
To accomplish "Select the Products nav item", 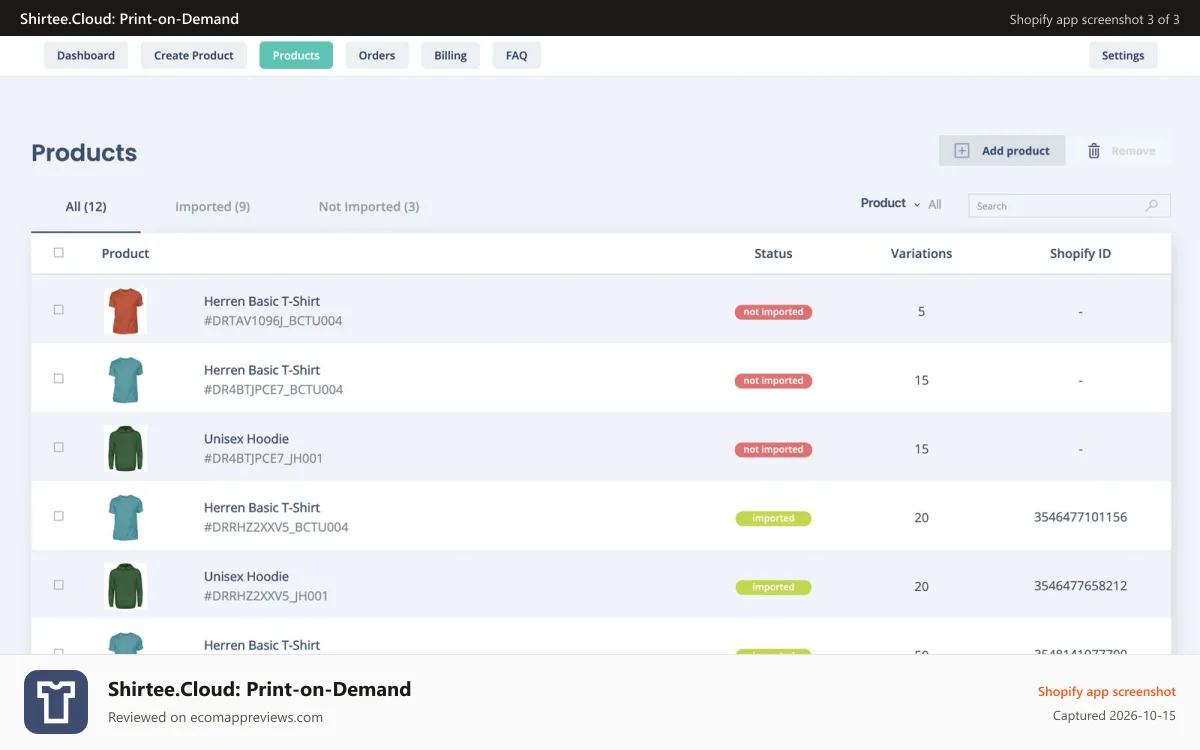I will pos(296,55).
